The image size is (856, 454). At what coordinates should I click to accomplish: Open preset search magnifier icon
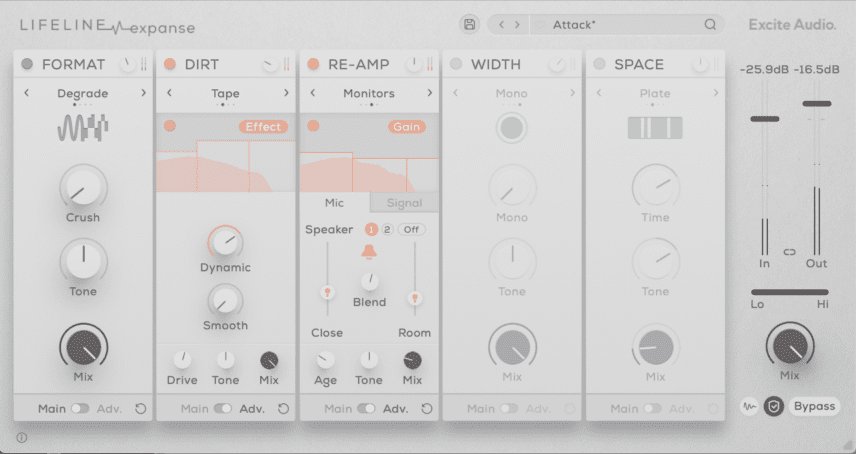[x=710, y=25]
